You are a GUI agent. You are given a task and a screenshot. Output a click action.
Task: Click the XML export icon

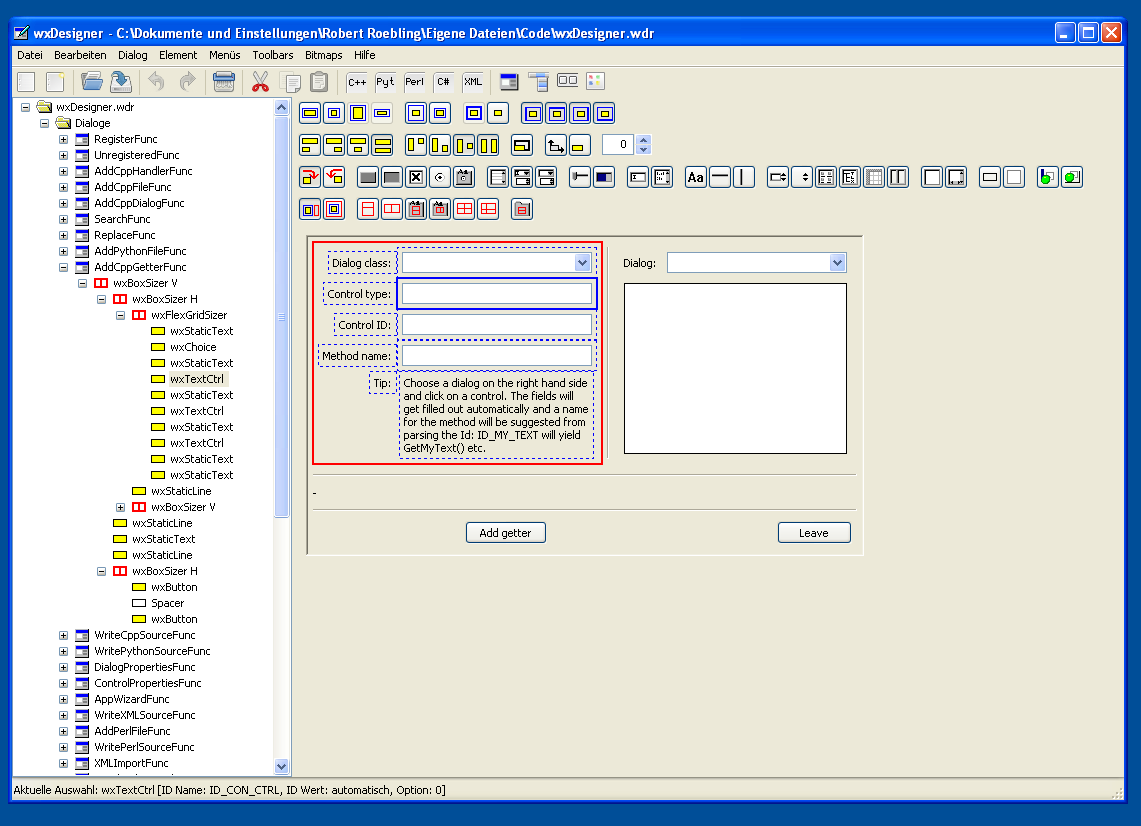click(473, 82)
